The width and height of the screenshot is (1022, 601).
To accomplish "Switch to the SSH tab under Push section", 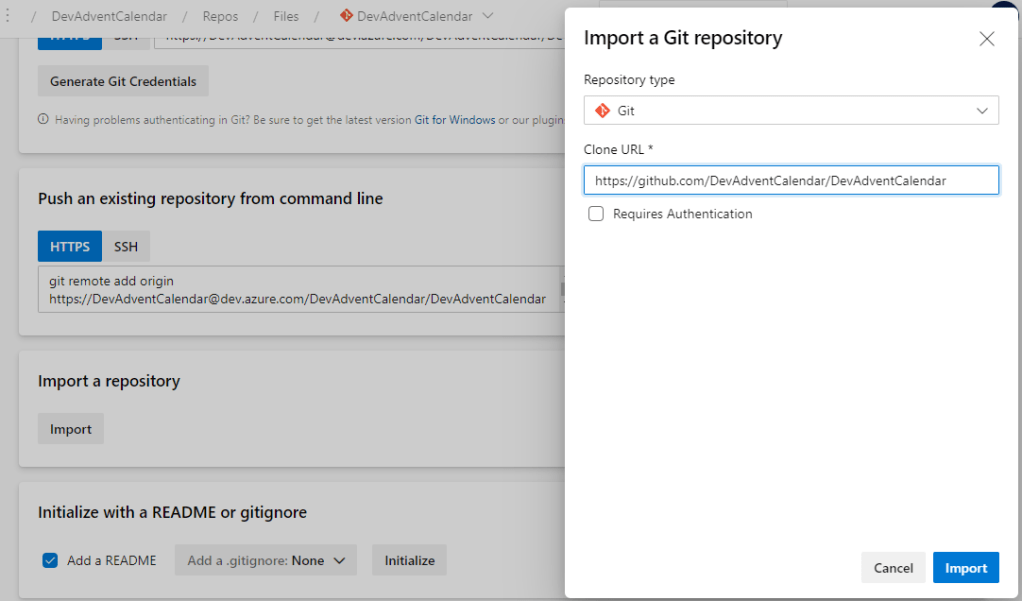I will 126,246.
